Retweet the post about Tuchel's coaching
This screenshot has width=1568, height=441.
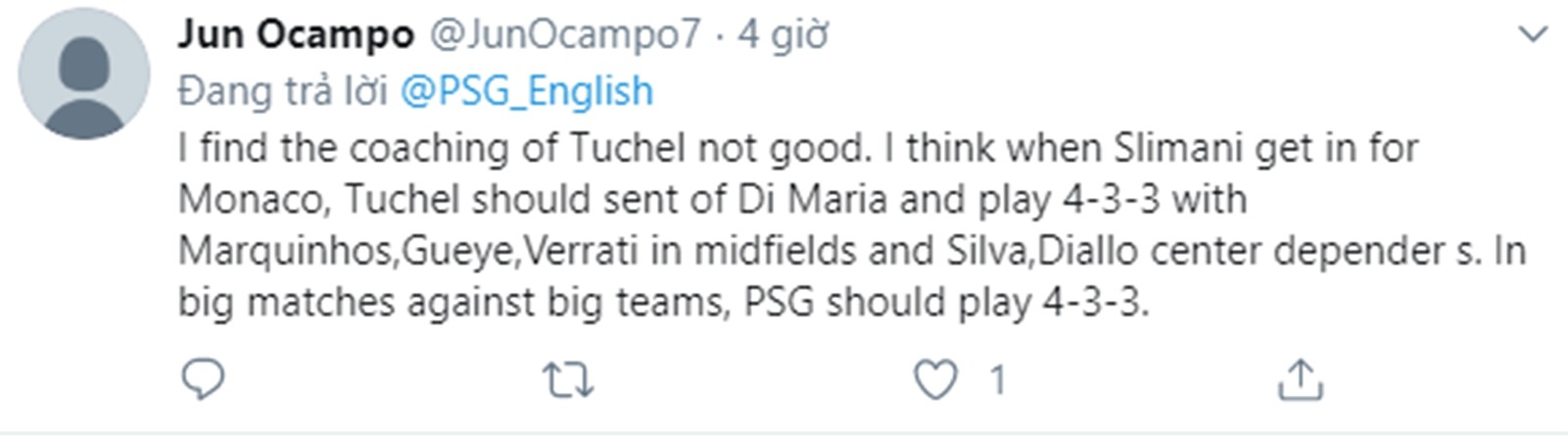(x=568, y=380)
